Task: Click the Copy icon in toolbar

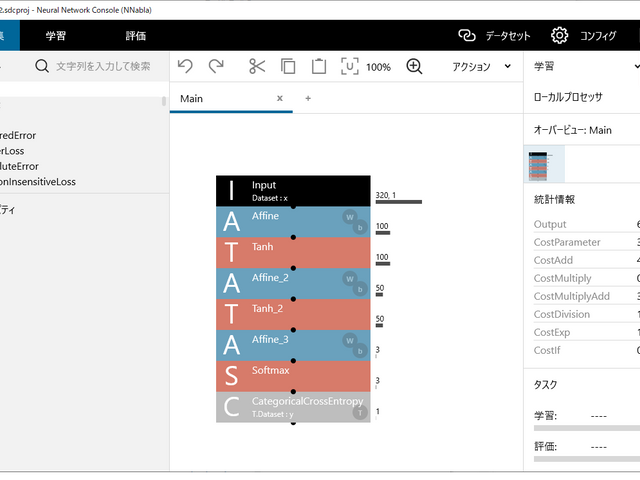Action: (x=288, y=66)
